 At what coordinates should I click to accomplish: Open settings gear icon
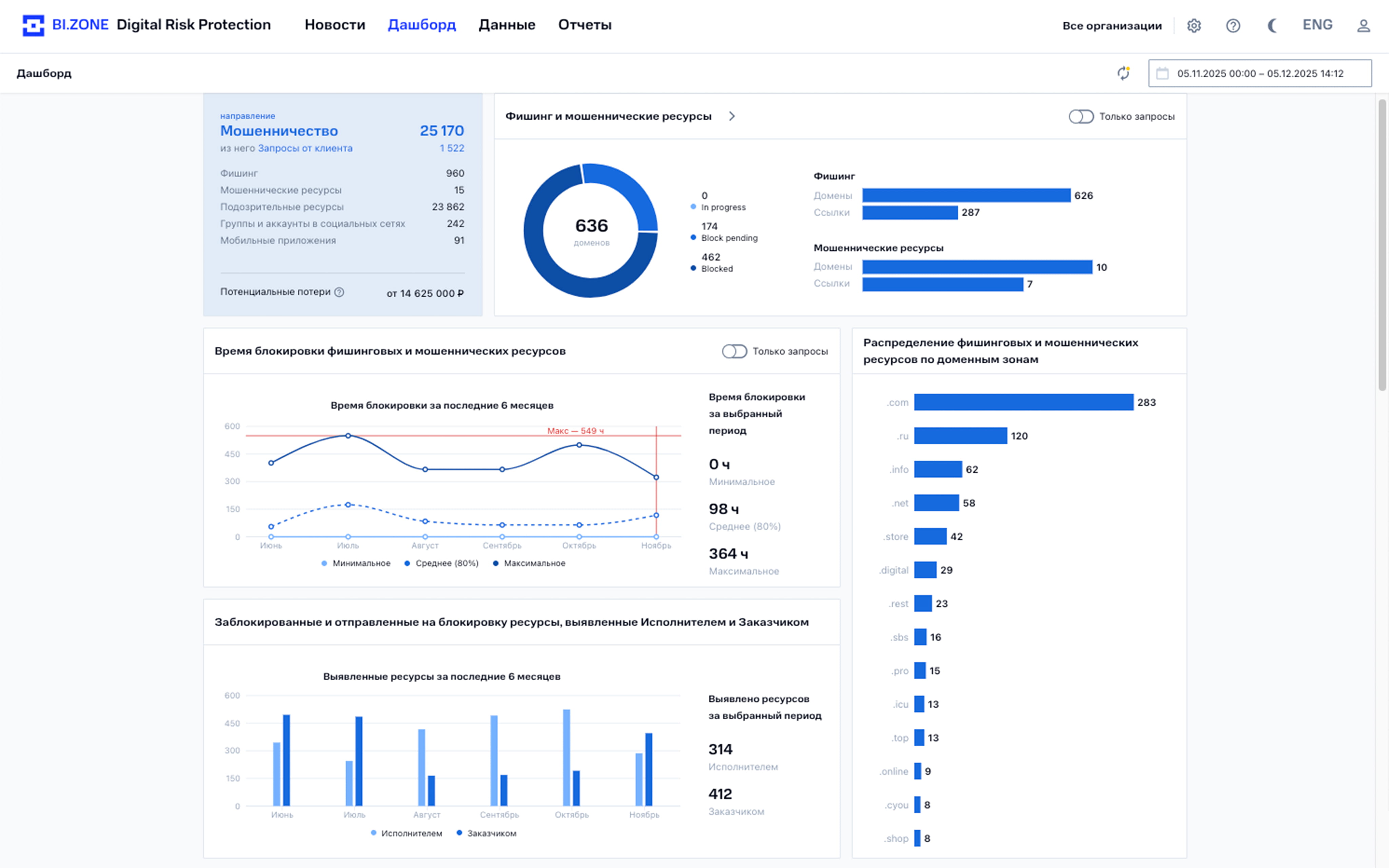(x=1194, y=25)
